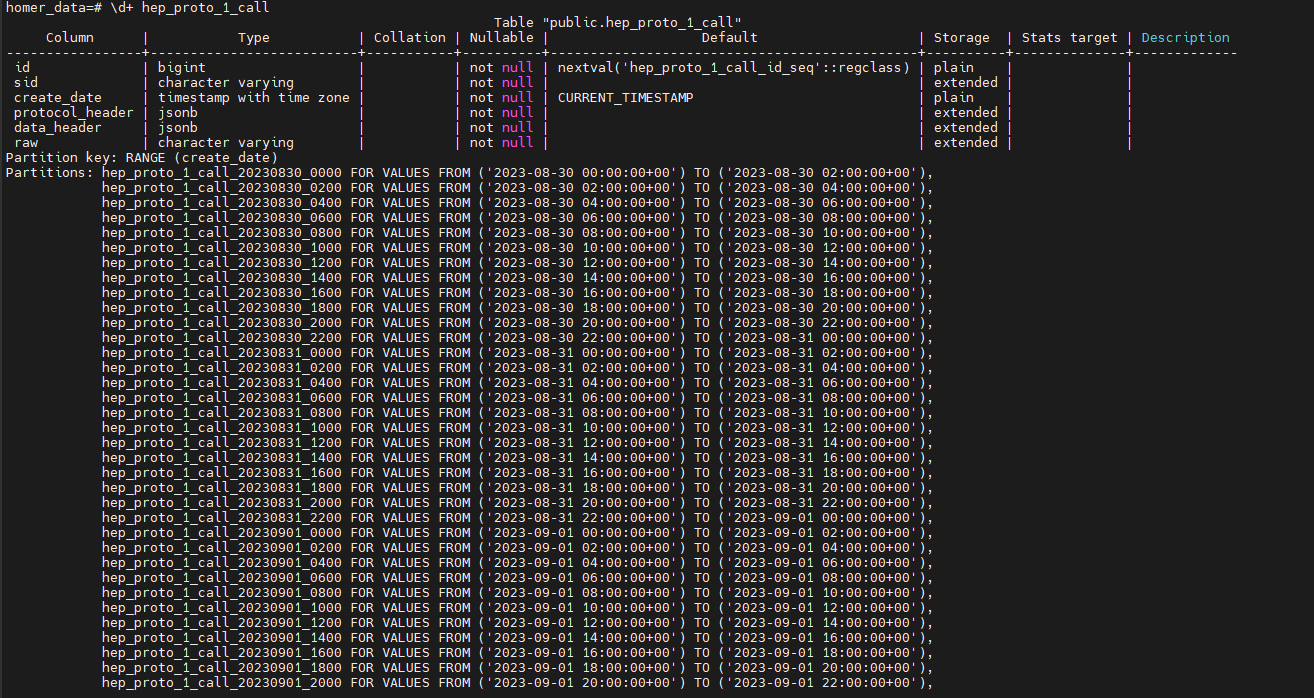
Task: Click the Storage header label
Action: pos(961,37)
